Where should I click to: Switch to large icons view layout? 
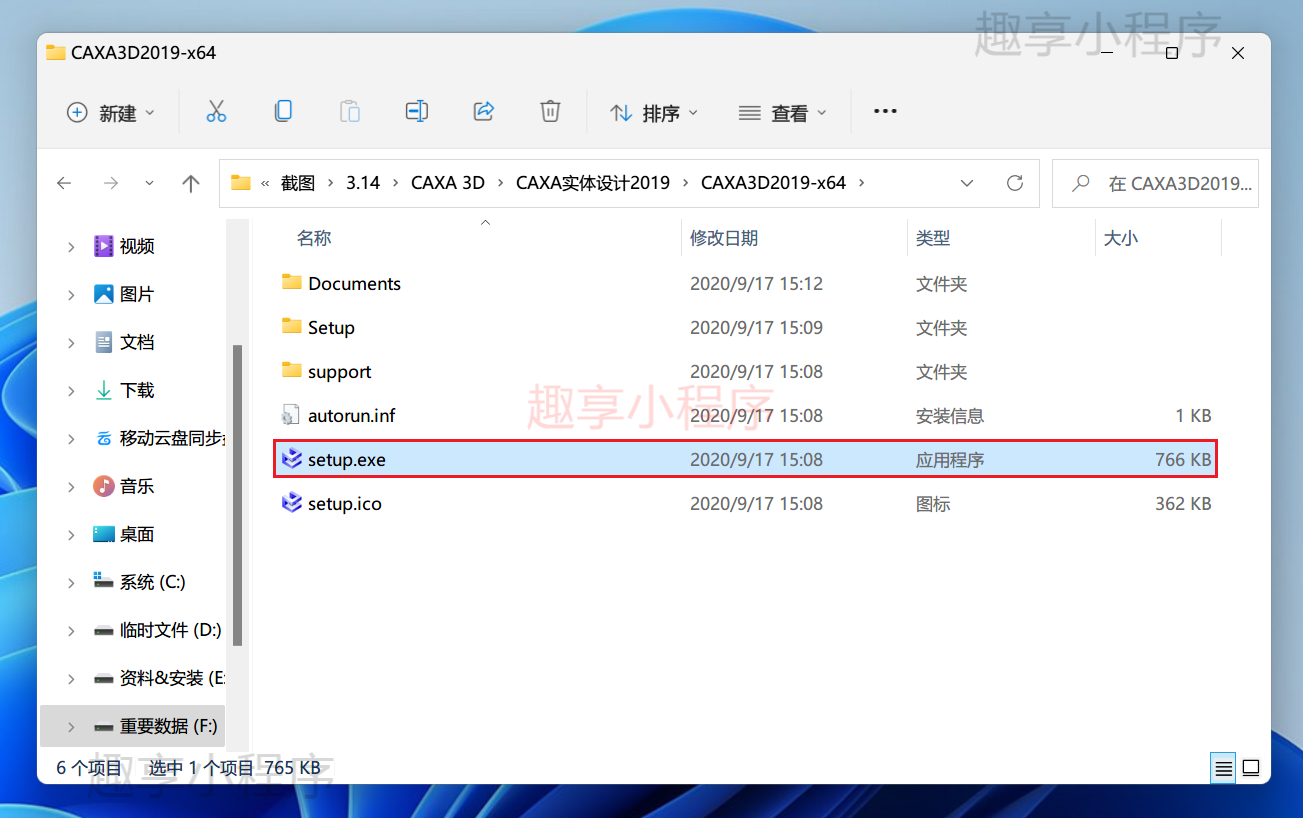coord(1251,768)
